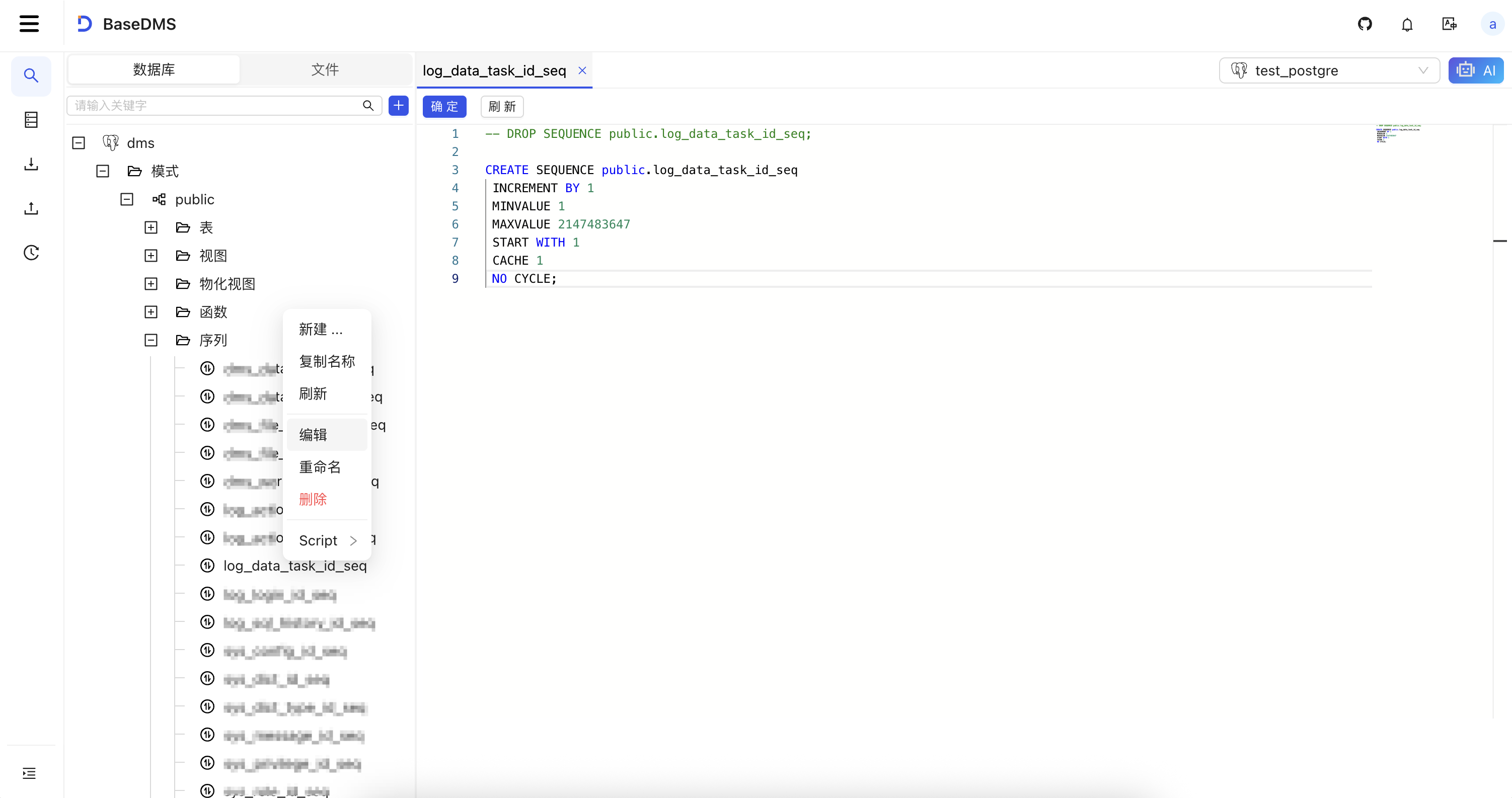The height and width of the screenshot is (798, 1512).
Task: Click the 确定 button
Action: (444, 106)
